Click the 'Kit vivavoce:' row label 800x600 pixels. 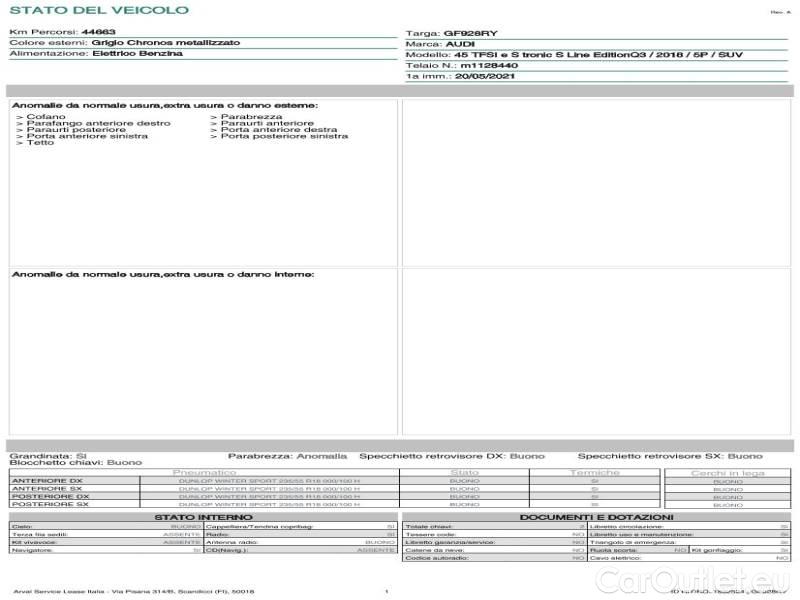pos(34,542)
